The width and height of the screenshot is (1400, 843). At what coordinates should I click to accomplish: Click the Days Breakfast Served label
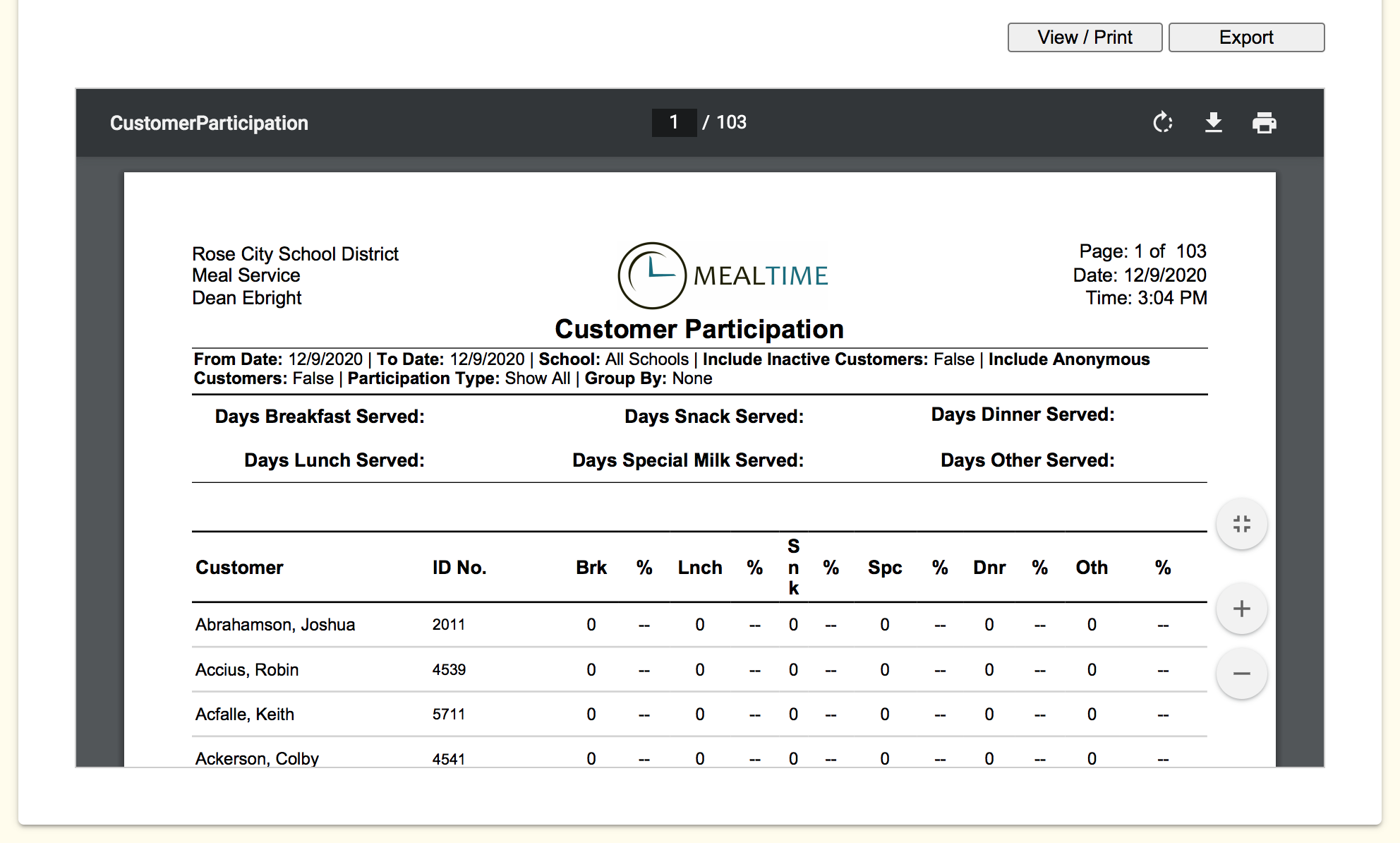coord(320,417)
